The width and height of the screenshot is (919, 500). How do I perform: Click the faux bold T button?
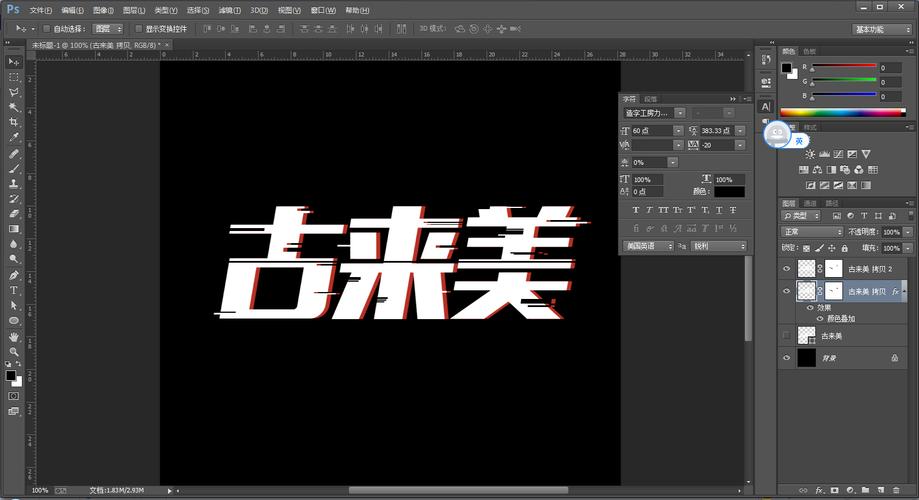635,210
